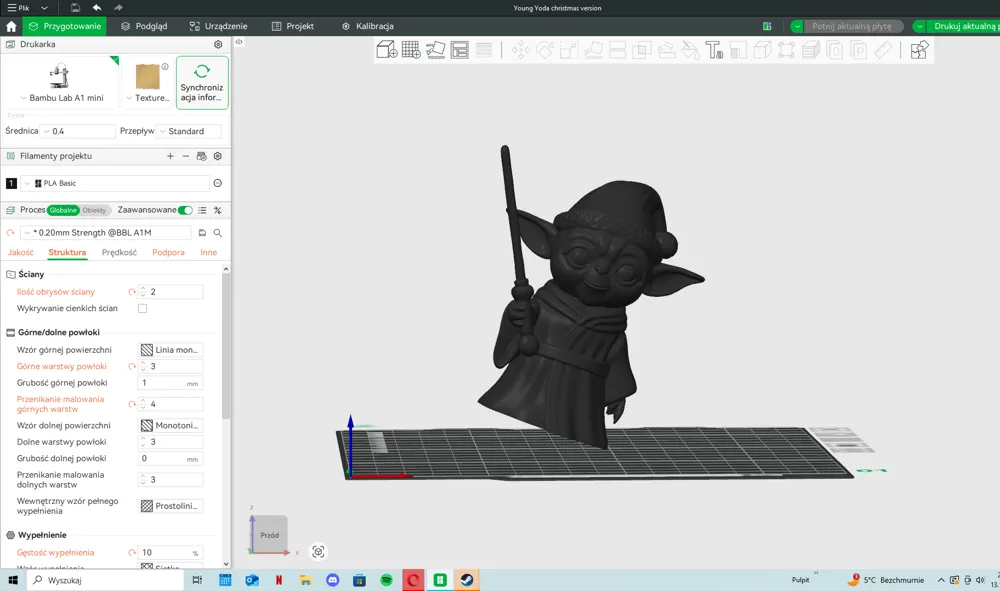
Task: Click the black filament color swatch 1
Action: point(11,183)
